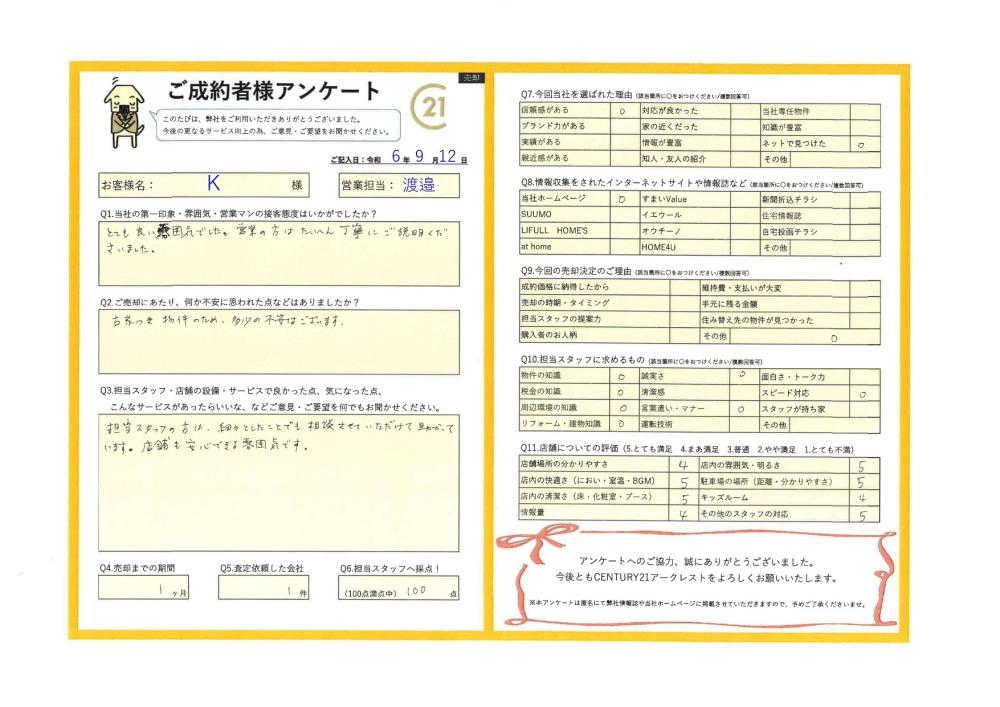This screenshot has height=707, width=1000.
Task: Click the dog mascot illustration
Action: click(124, 113)
